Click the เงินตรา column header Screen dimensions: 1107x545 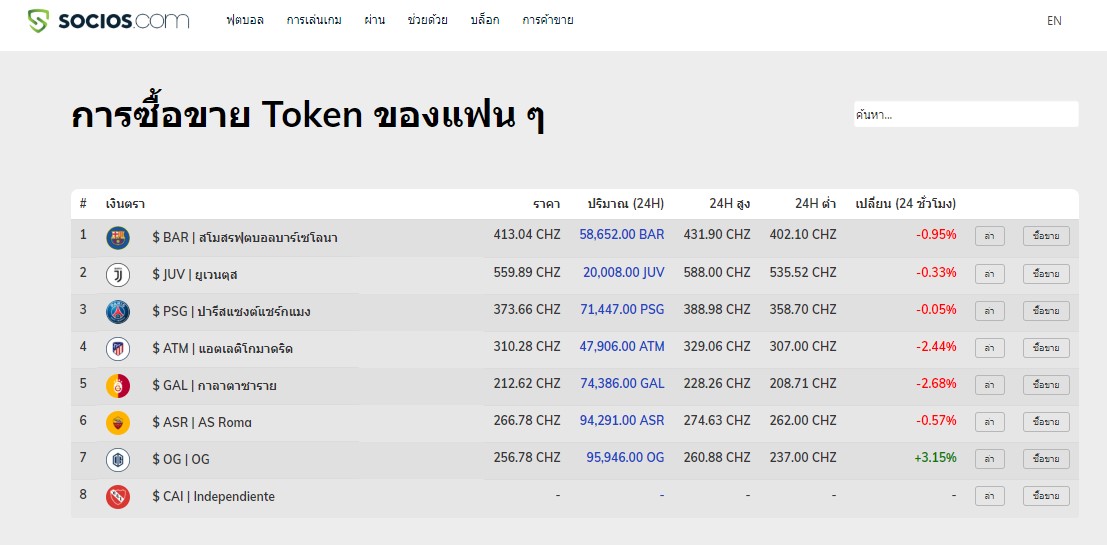[125, 204]
